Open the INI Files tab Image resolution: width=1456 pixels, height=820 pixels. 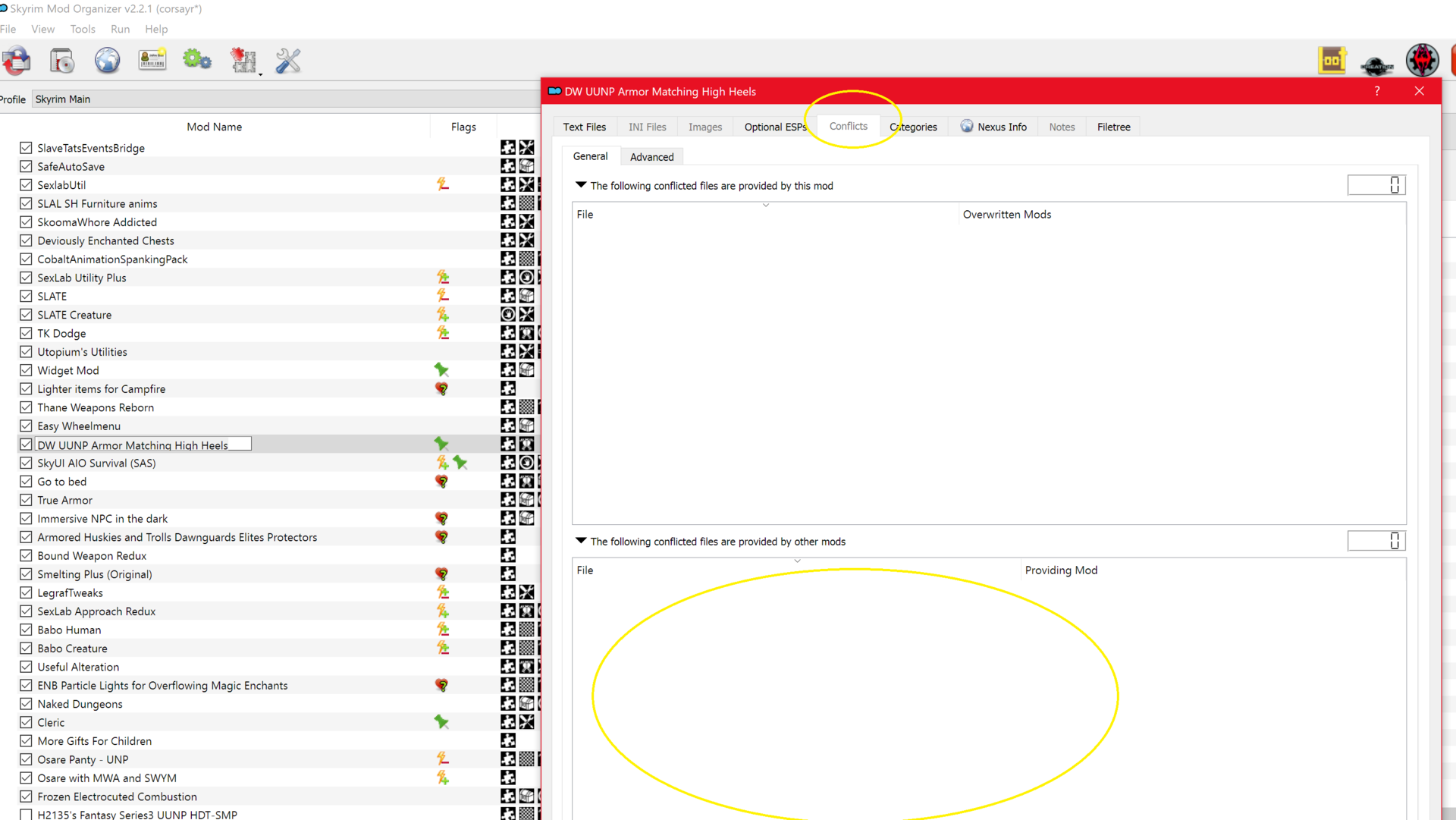pyautogui.click(x=647, y=127)
